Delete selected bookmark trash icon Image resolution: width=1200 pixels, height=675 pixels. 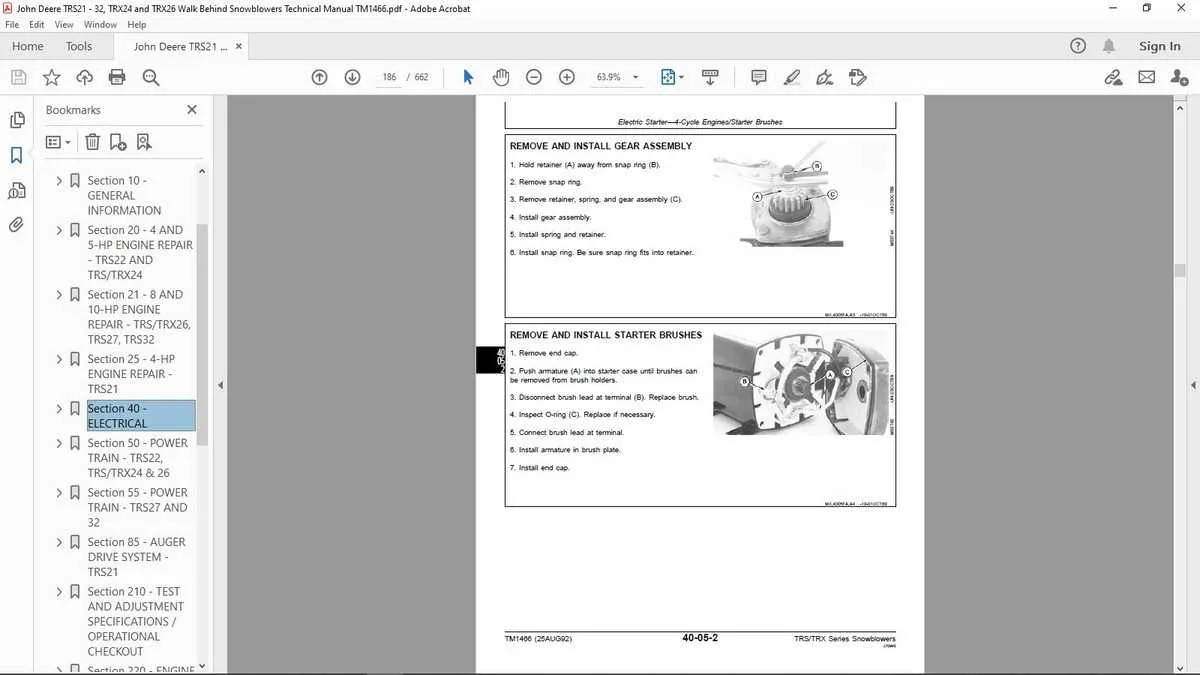click(92, 142)
